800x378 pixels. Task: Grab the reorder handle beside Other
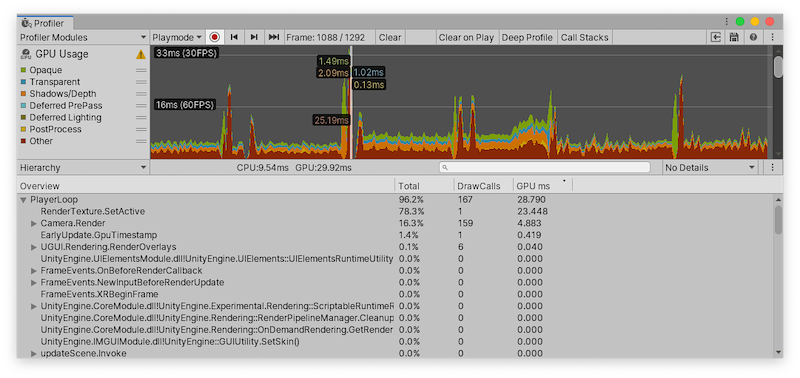[x=141, y=141]
